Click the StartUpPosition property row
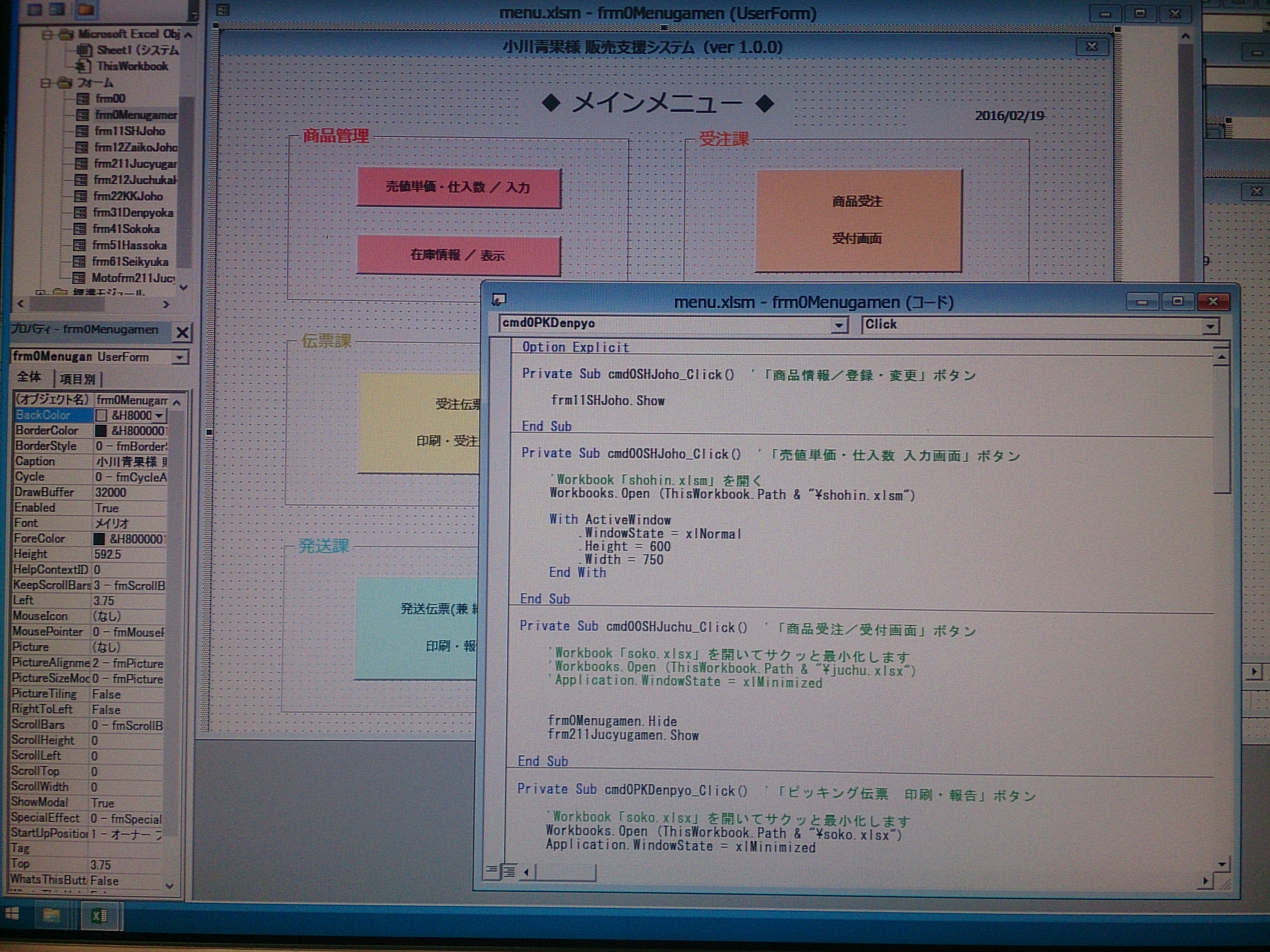Image resolution: width=1270 pixels, height=952 pixels. (x=87, y=833)
